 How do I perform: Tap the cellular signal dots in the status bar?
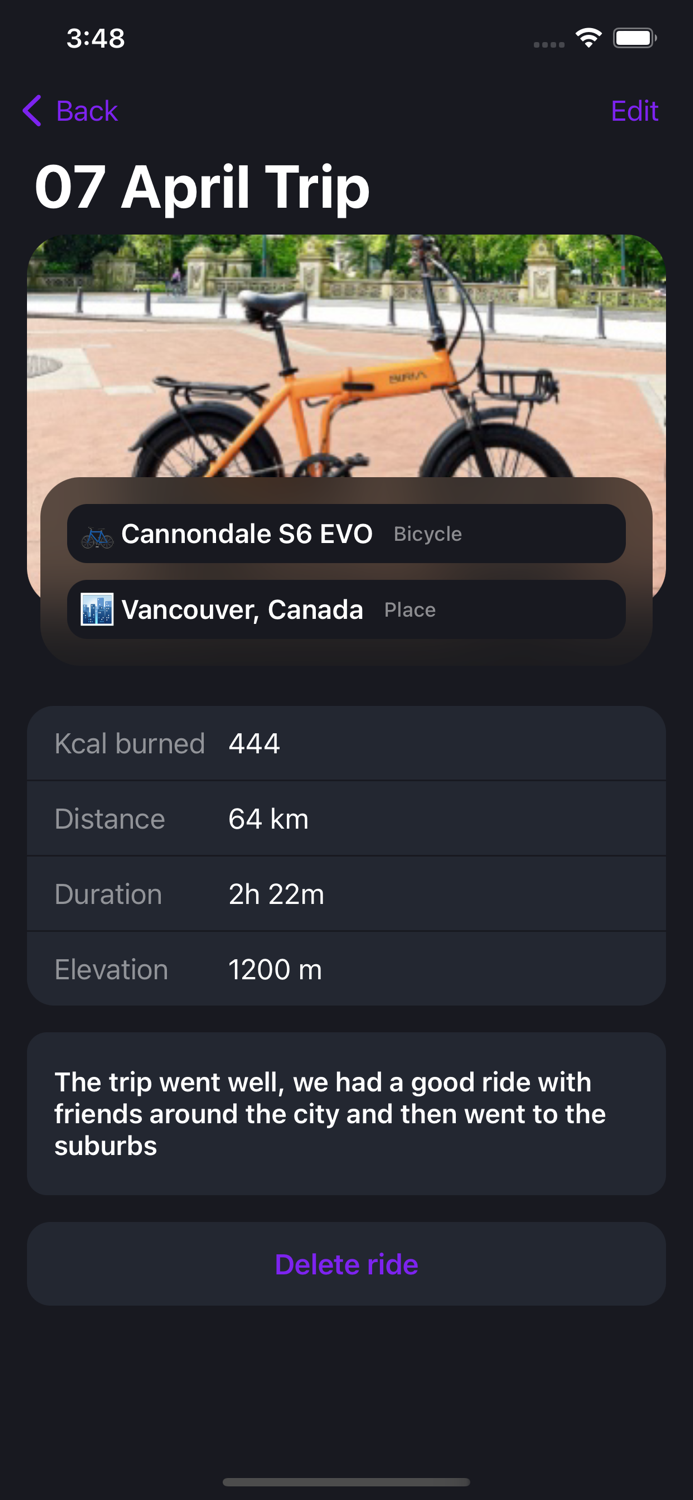(x=548, y=42)
